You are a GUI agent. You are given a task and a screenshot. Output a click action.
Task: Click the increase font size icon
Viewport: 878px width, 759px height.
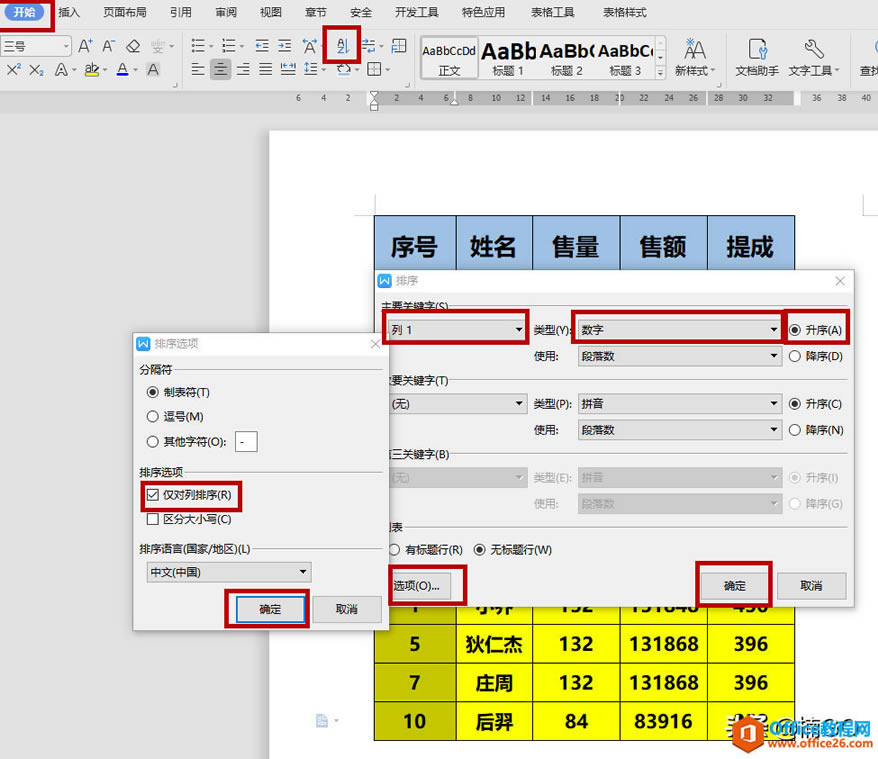pos(86,46)
